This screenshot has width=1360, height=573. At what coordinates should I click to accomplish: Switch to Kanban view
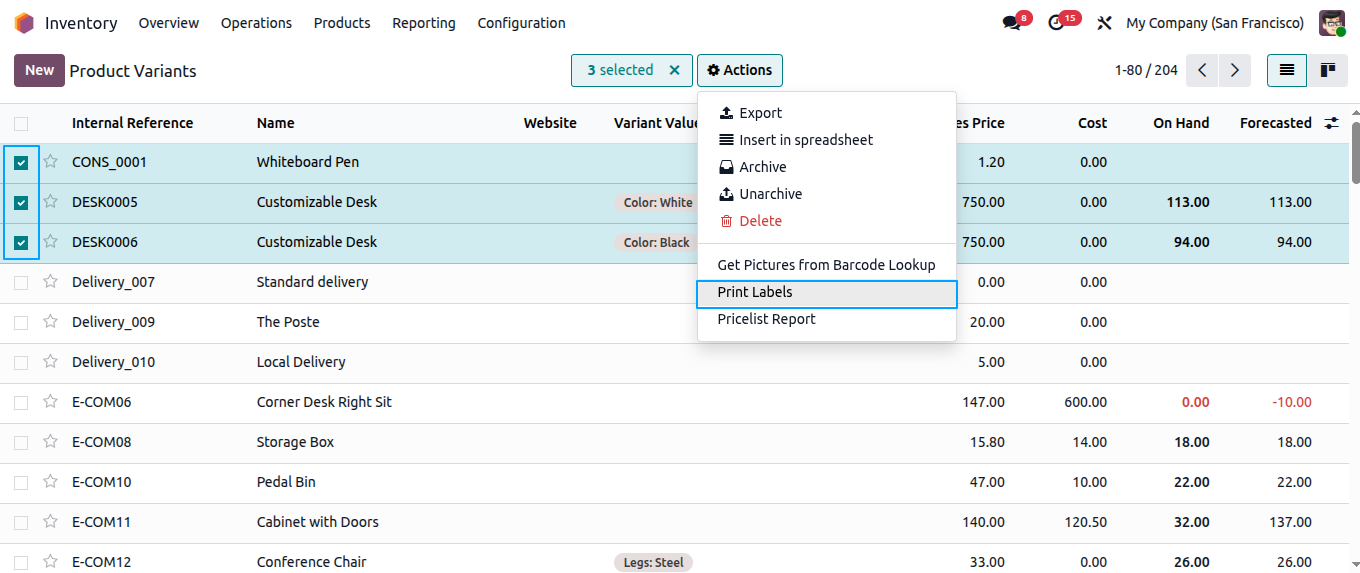pos(1328,70)
